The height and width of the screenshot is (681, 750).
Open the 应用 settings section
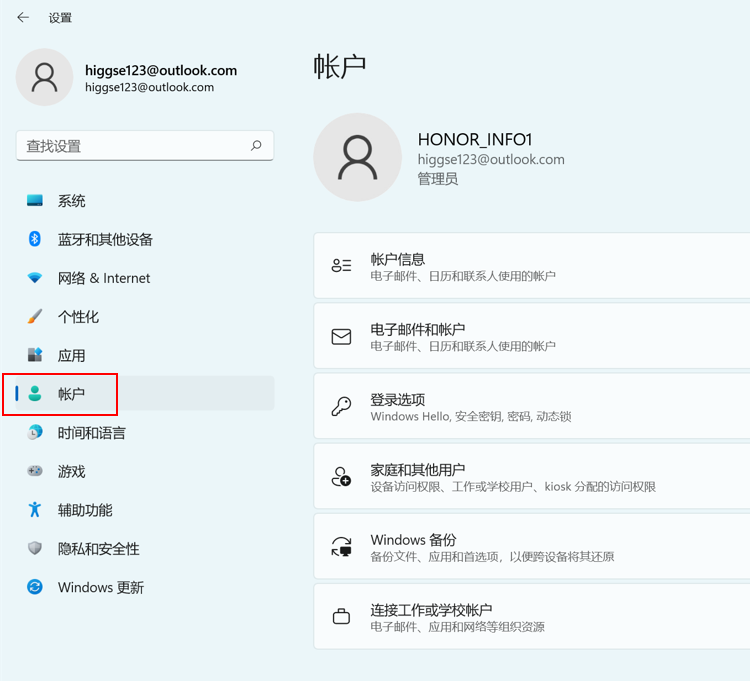(71, 355)
